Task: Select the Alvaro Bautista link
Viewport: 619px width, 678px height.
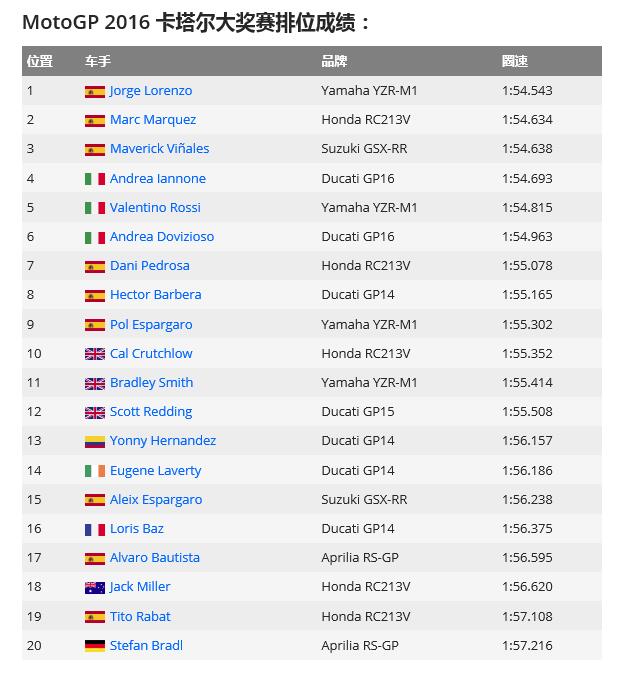Action: pyautogui.click(x=155, y=558)
